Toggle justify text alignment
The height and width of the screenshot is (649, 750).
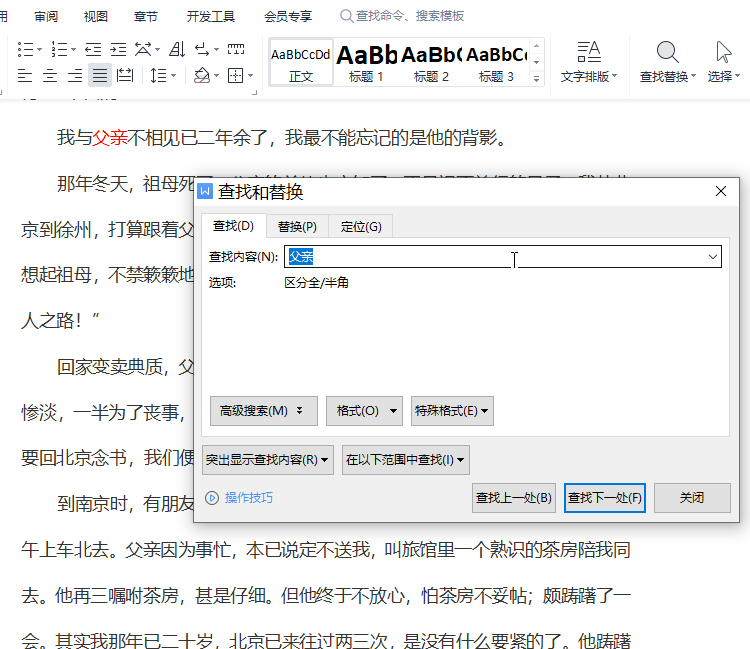click(99, 76)
